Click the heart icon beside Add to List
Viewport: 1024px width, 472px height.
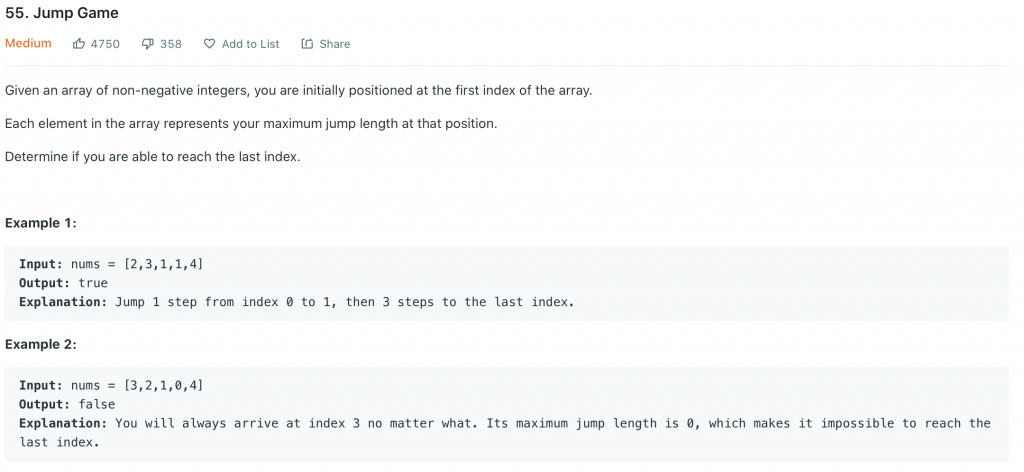point(209,44)
